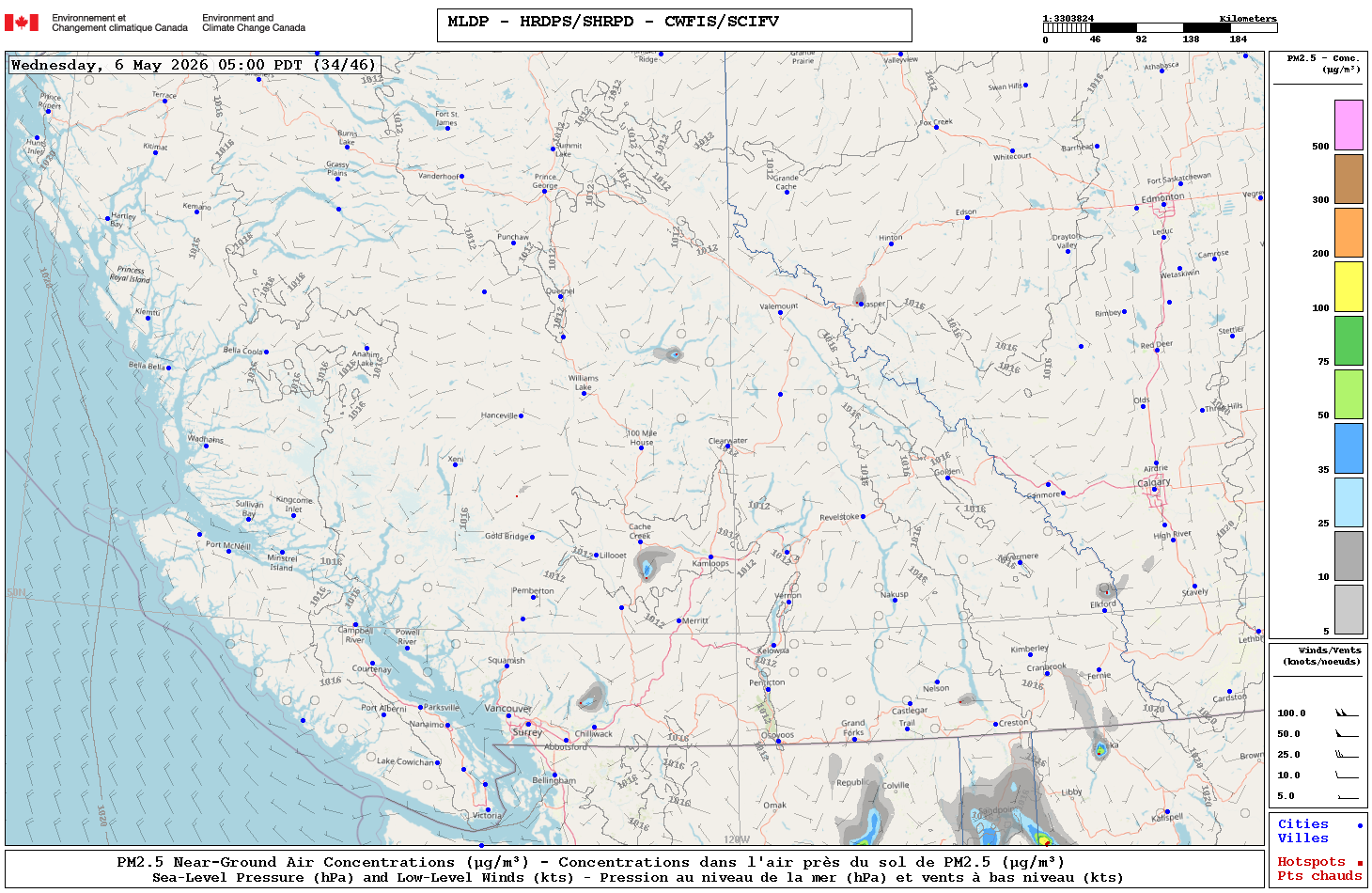Viewport: 1372px width, 893px height.
Task: Select the blue 35 legend swatch
Action: pyautogui.click(x=1349, y=448)
